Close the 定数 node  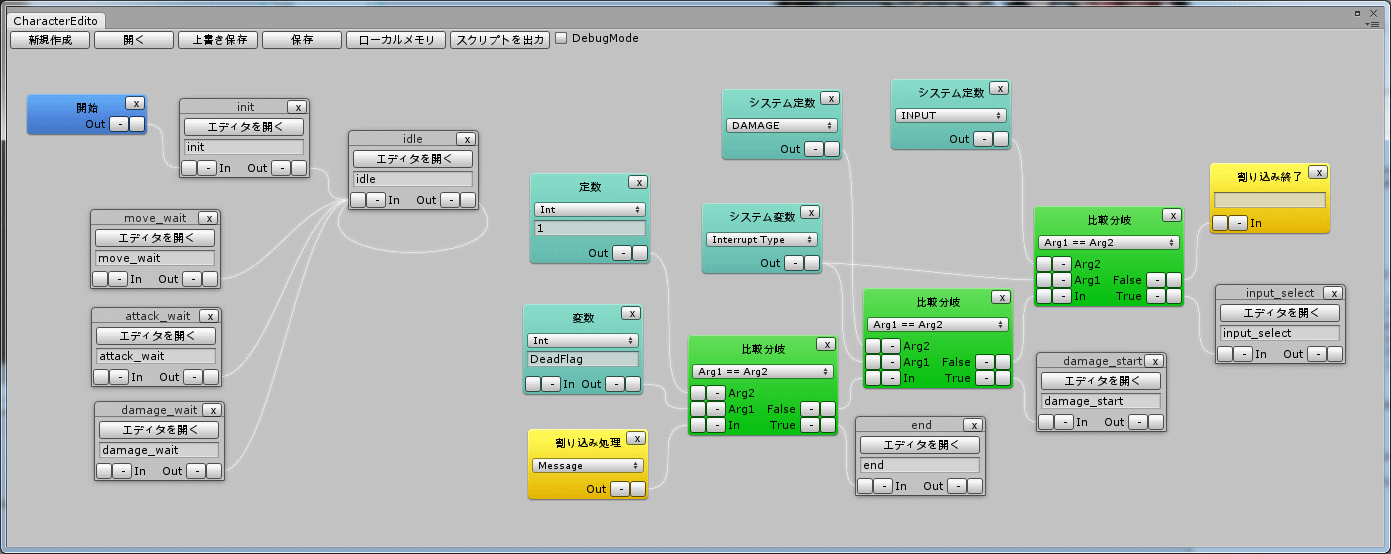tap(638, 182)
